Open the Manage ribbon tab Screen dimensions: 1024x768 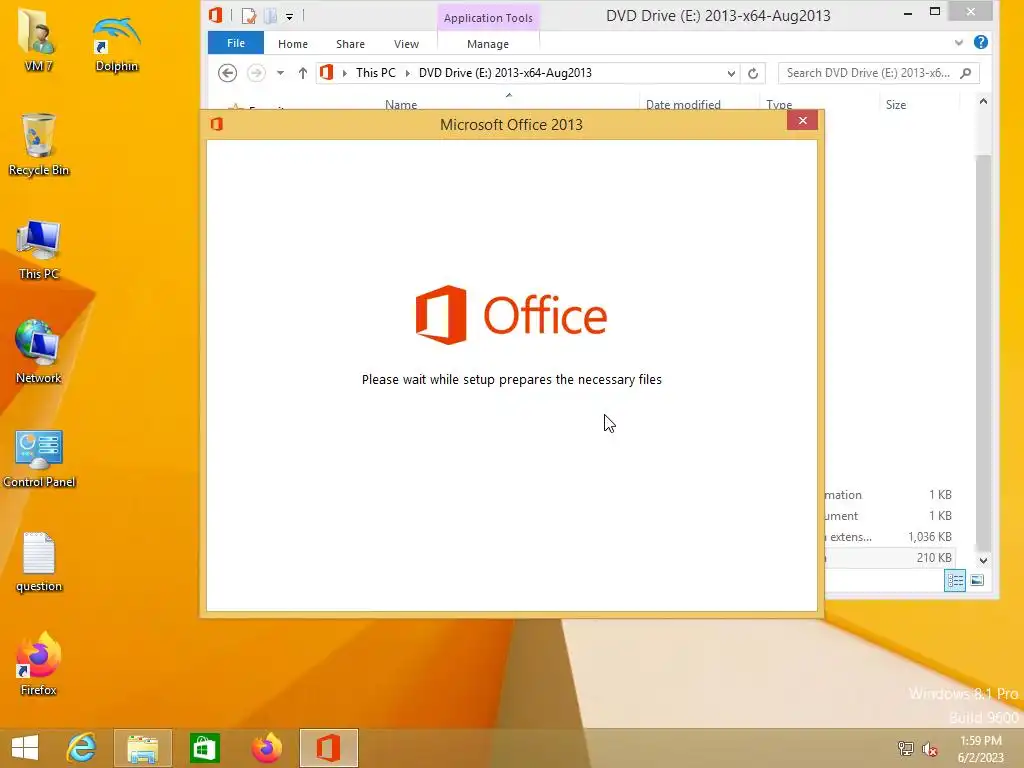pos(488,44)
